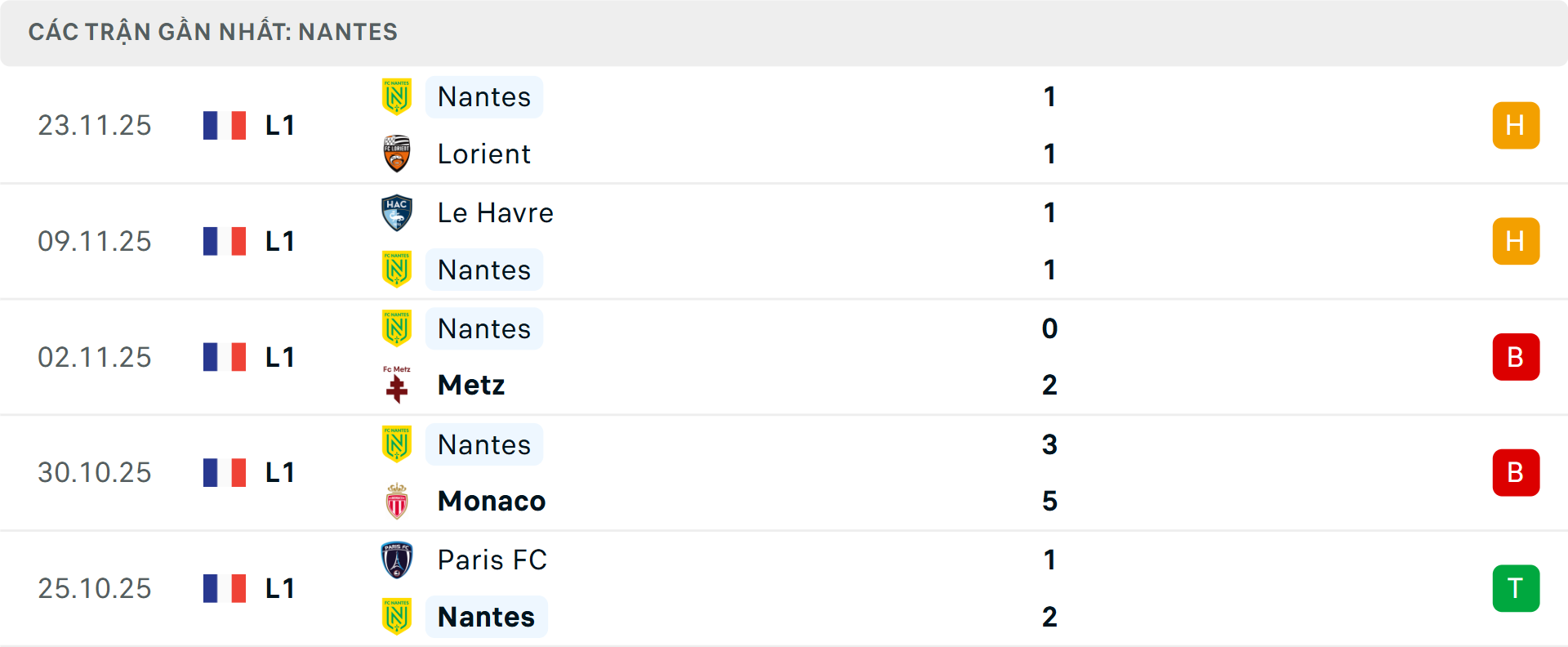Click the 23.11.25 match date
Viewport: 1568px width, 647px height.
pyautogui.click(x=95, y=125)
